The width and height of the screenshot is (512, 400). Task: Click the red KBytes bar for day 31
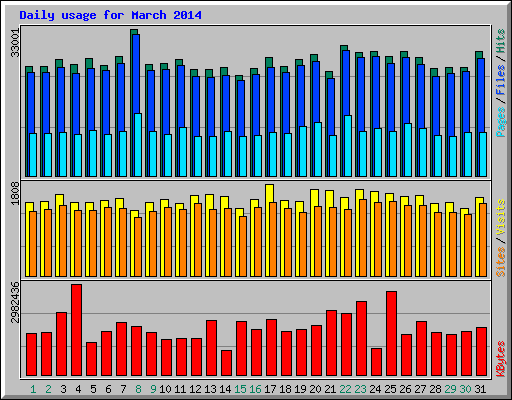481,352
